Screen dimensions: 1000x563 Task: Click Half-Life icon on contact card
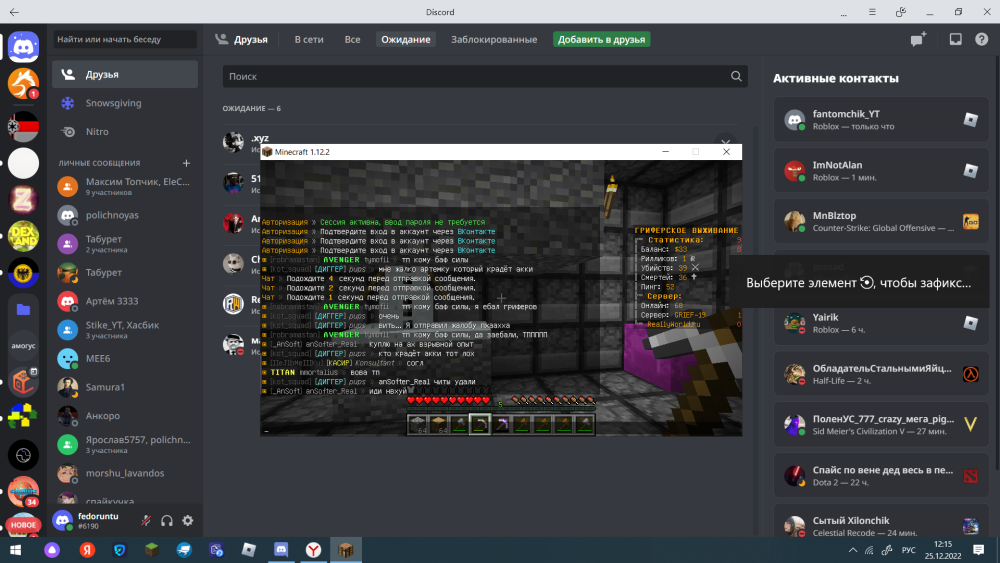point(971,374)
